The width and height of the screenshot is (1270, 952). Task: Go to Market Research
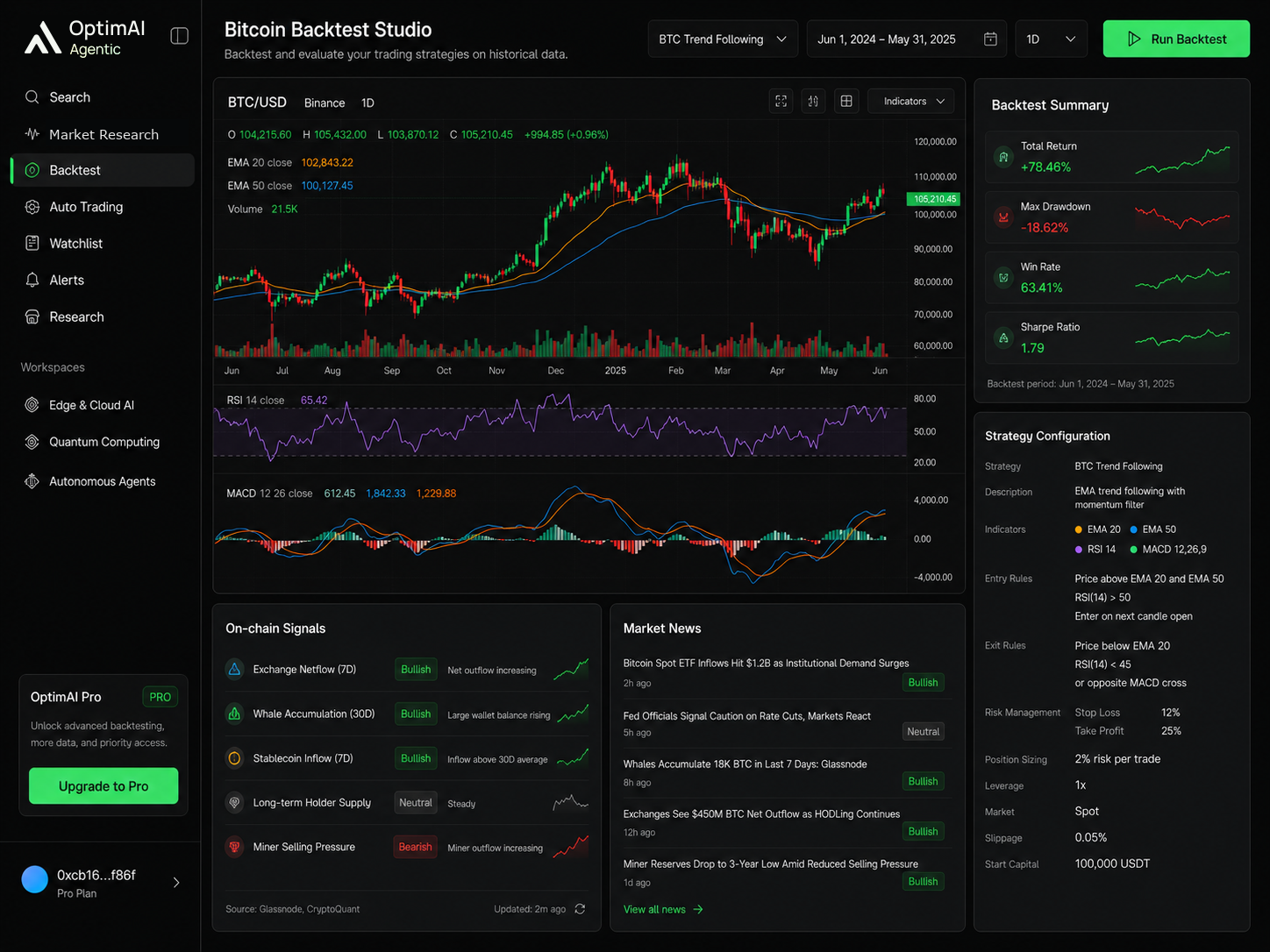102,134
